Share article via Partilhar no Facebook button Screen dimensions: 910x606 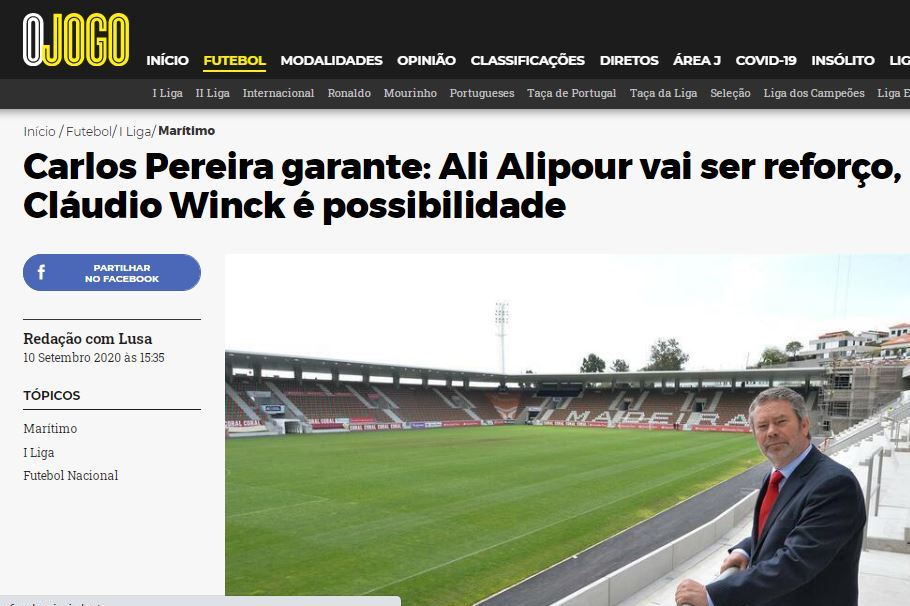point(112,273)
